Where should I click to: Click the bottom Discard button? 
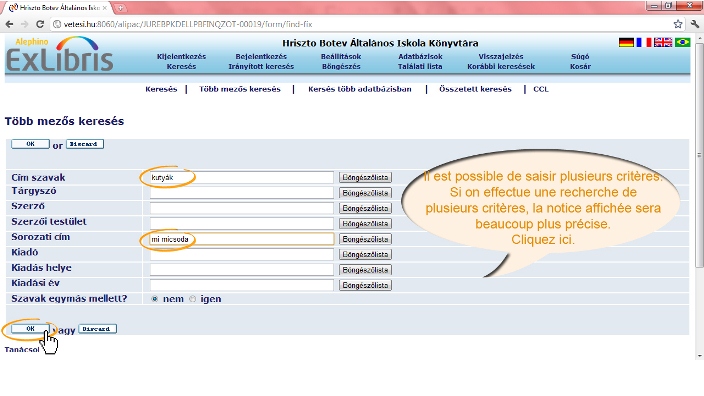click(97, 329)
